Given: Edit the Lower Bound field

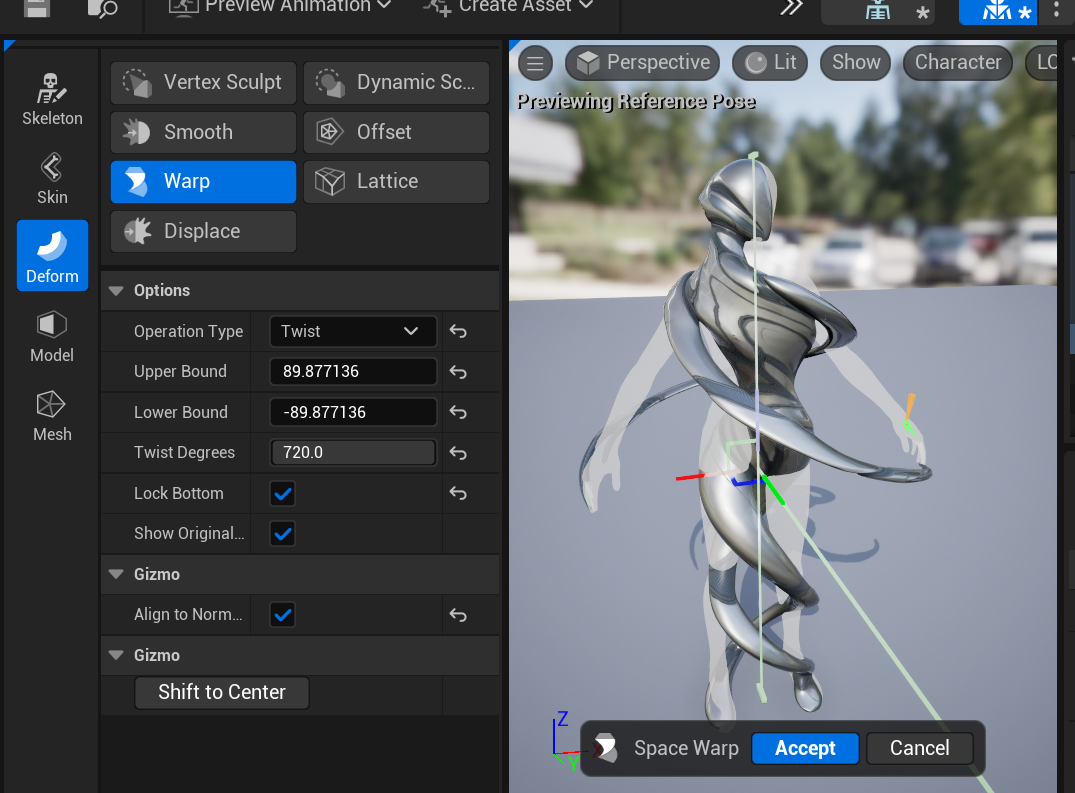Looking at the screenshot, I should (x=353, y=413).
